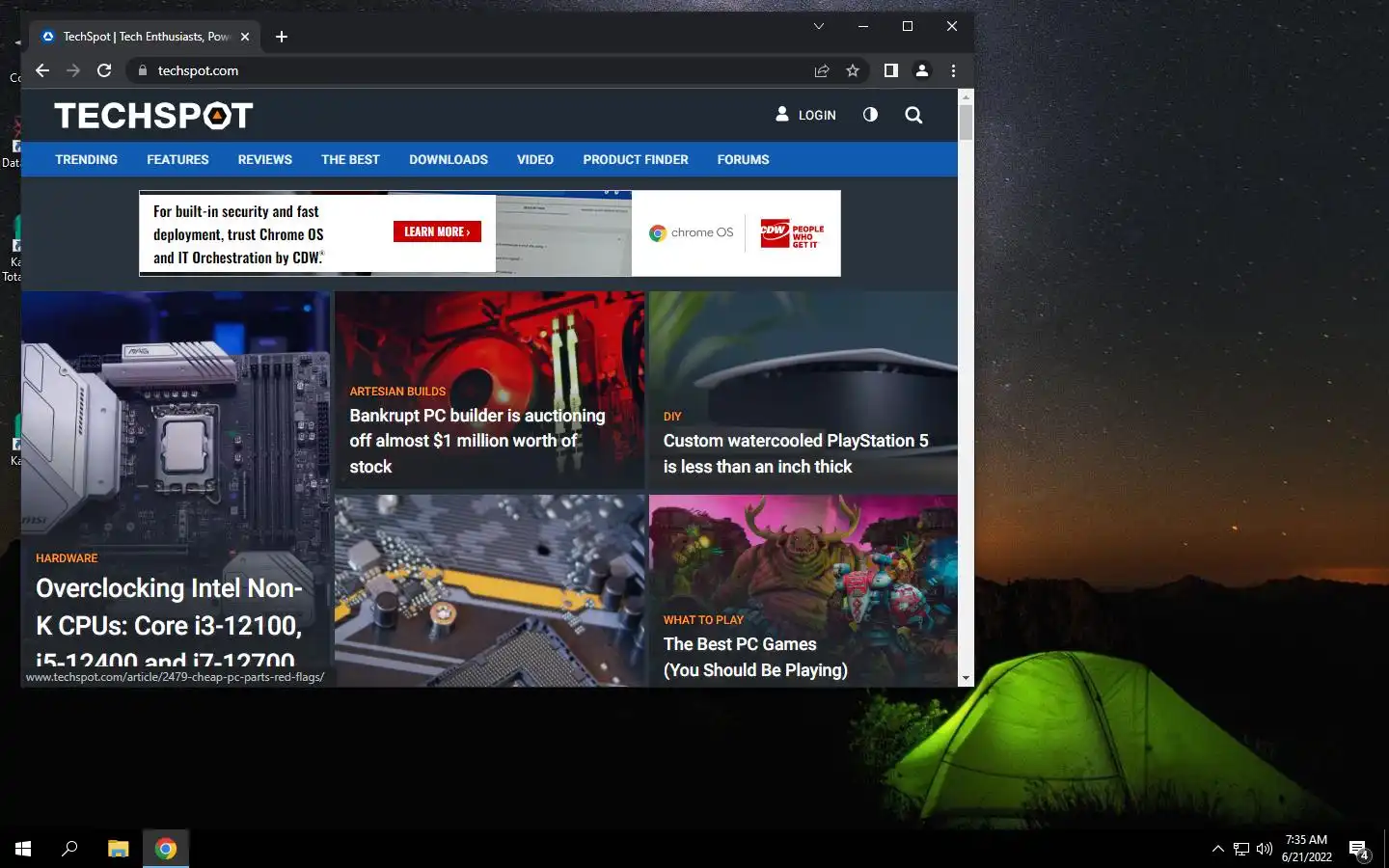Go back with the browser back arrow
This screenshot has height=868, width=1389.
(x=42, y=70)
